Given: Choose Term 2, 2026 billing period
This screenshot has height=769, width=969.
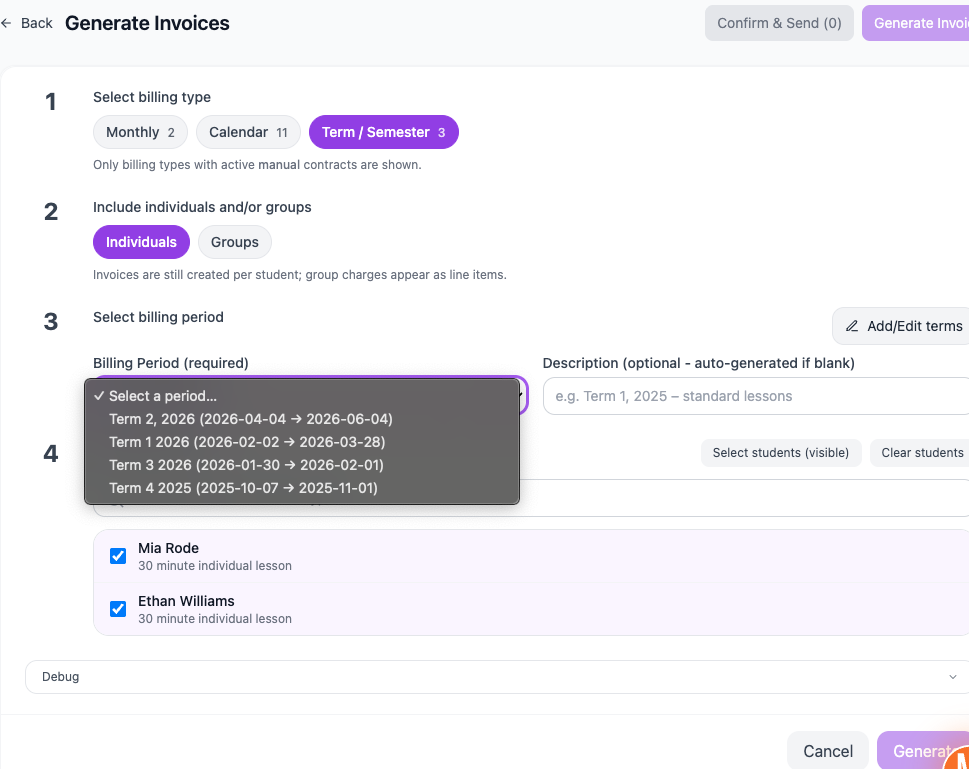Looking at the screenshot, I should click(250, 419).
